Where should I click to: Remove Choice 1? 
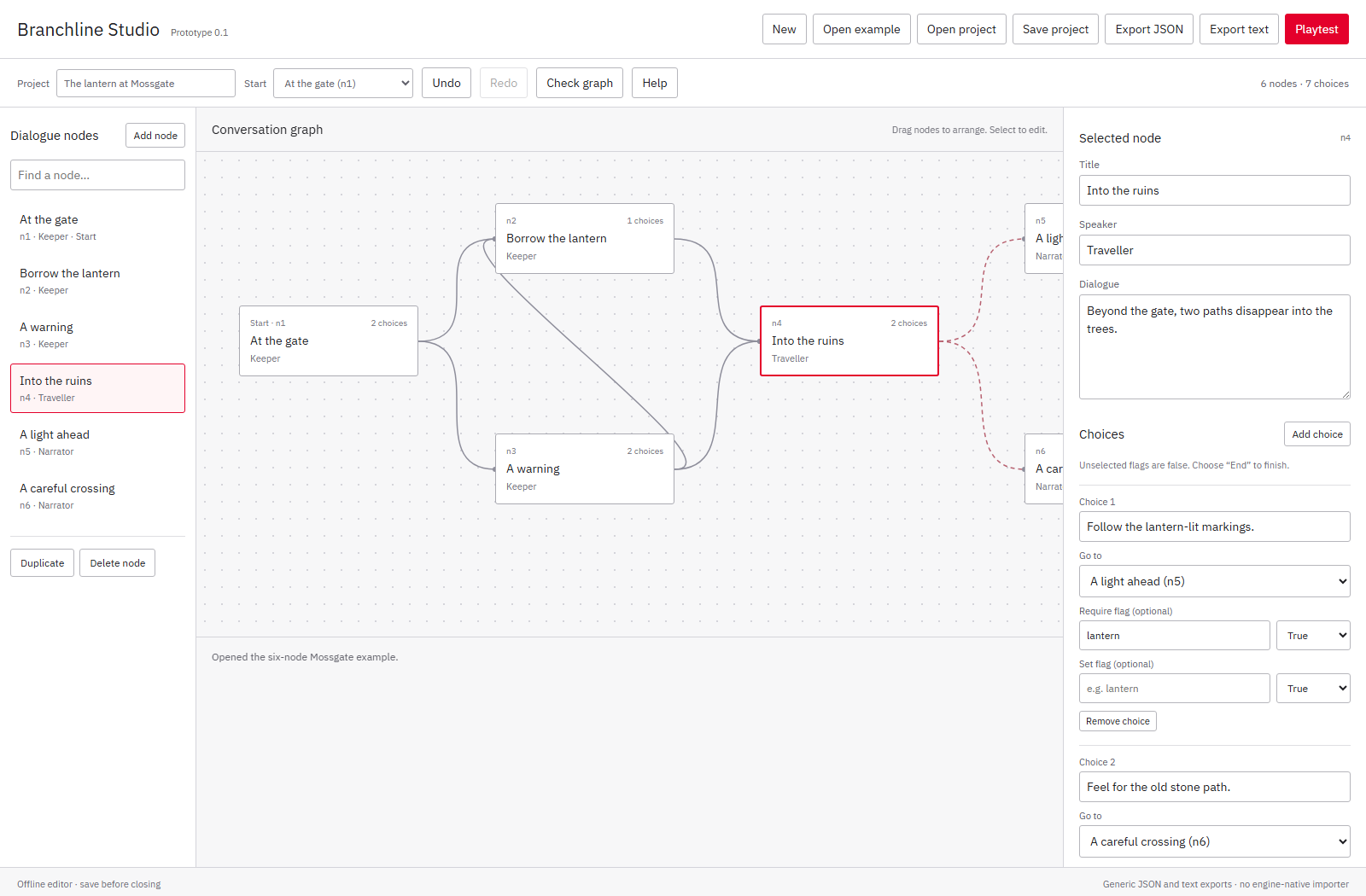(x=1118, y=721)
